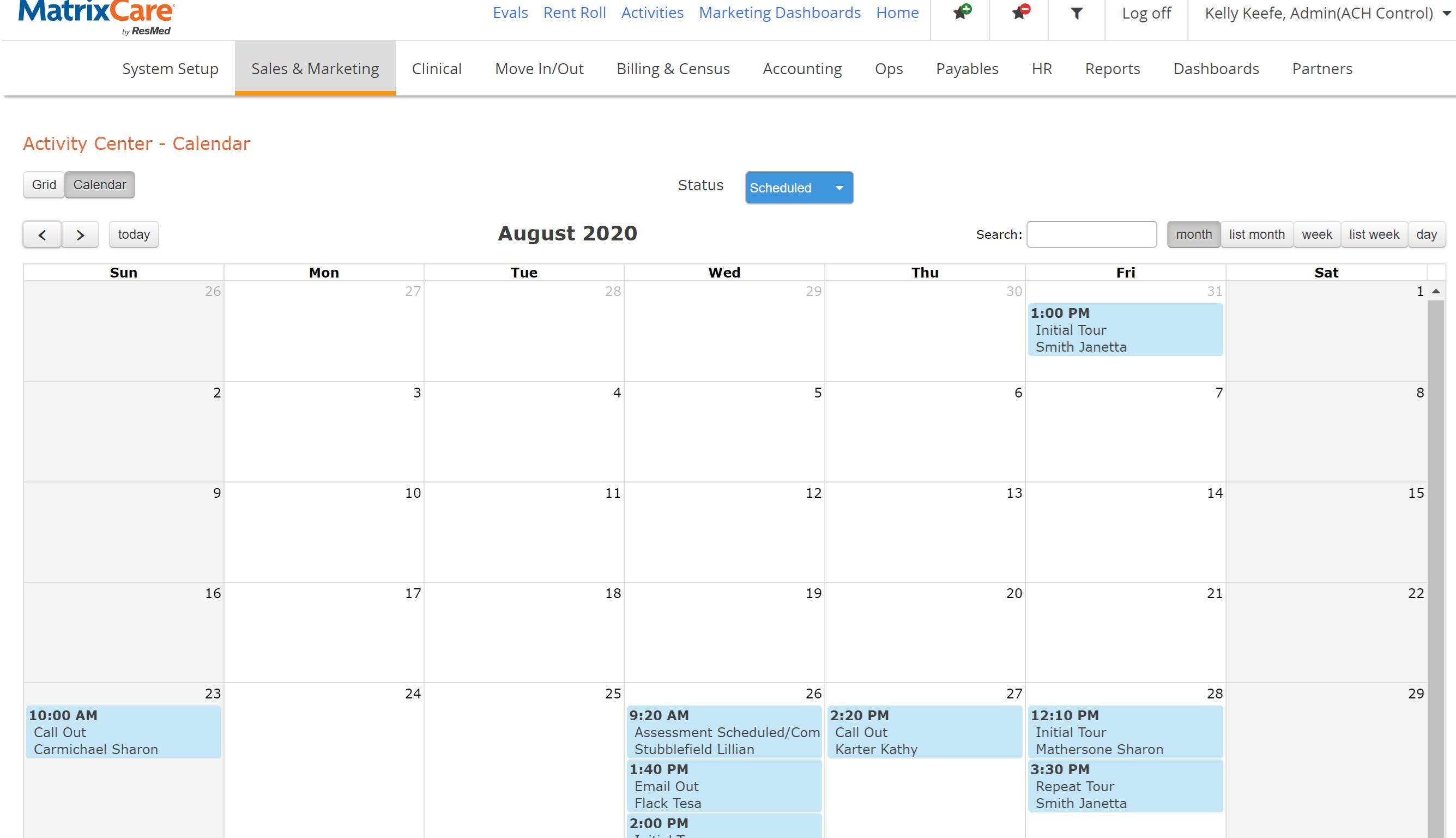1456x838 pixels.
Task: Open the Billing & Census menu
Action: (x=673, y=69)
